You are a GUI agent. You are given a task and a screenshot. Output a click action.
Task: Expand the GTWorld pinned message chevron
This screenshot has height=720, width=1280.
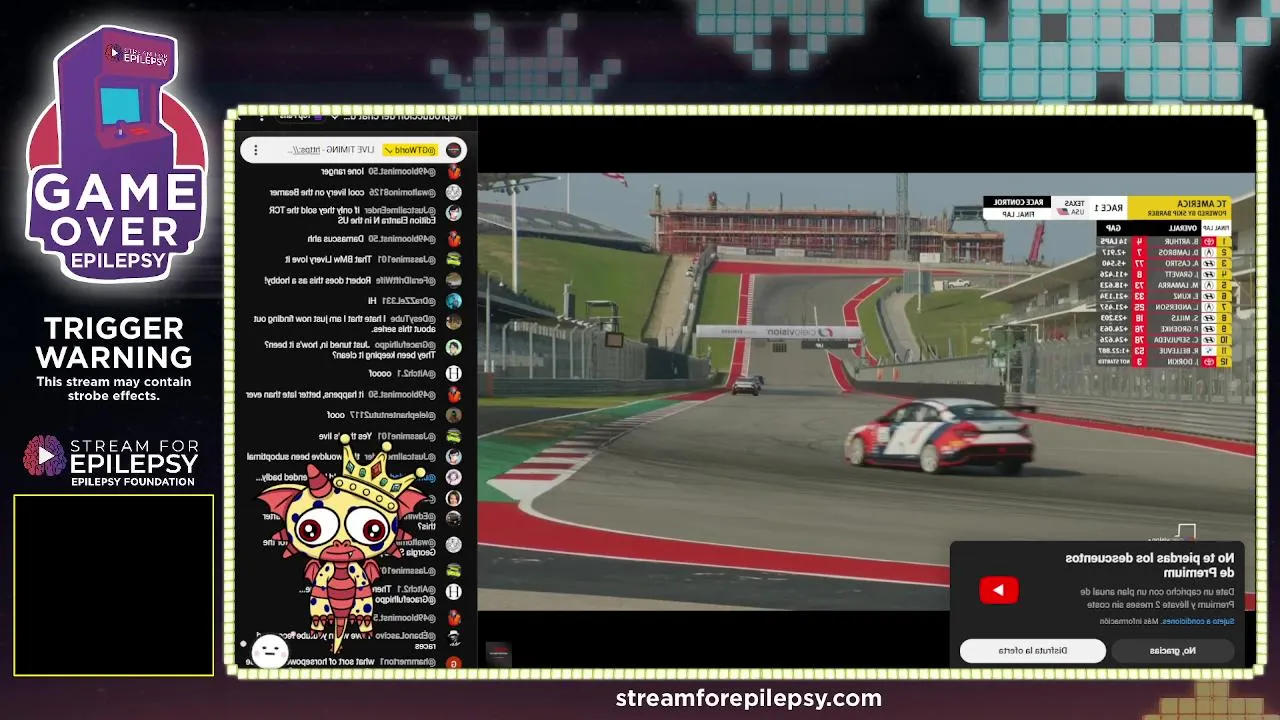coord(387,150)
